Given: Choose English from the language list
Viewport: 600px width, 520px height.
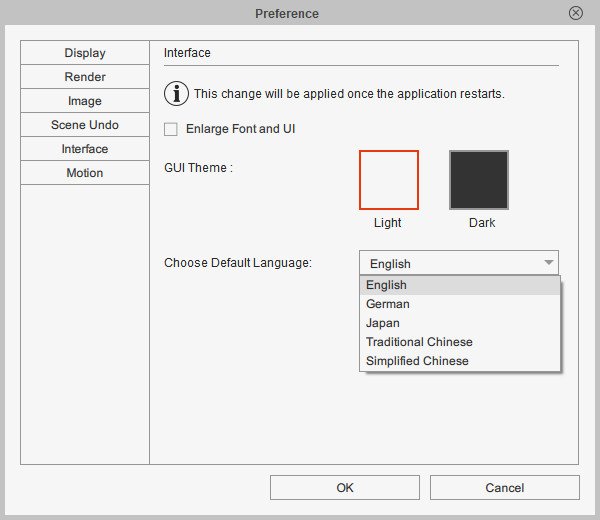Looking at the screenshot, I should coord(386,285).
